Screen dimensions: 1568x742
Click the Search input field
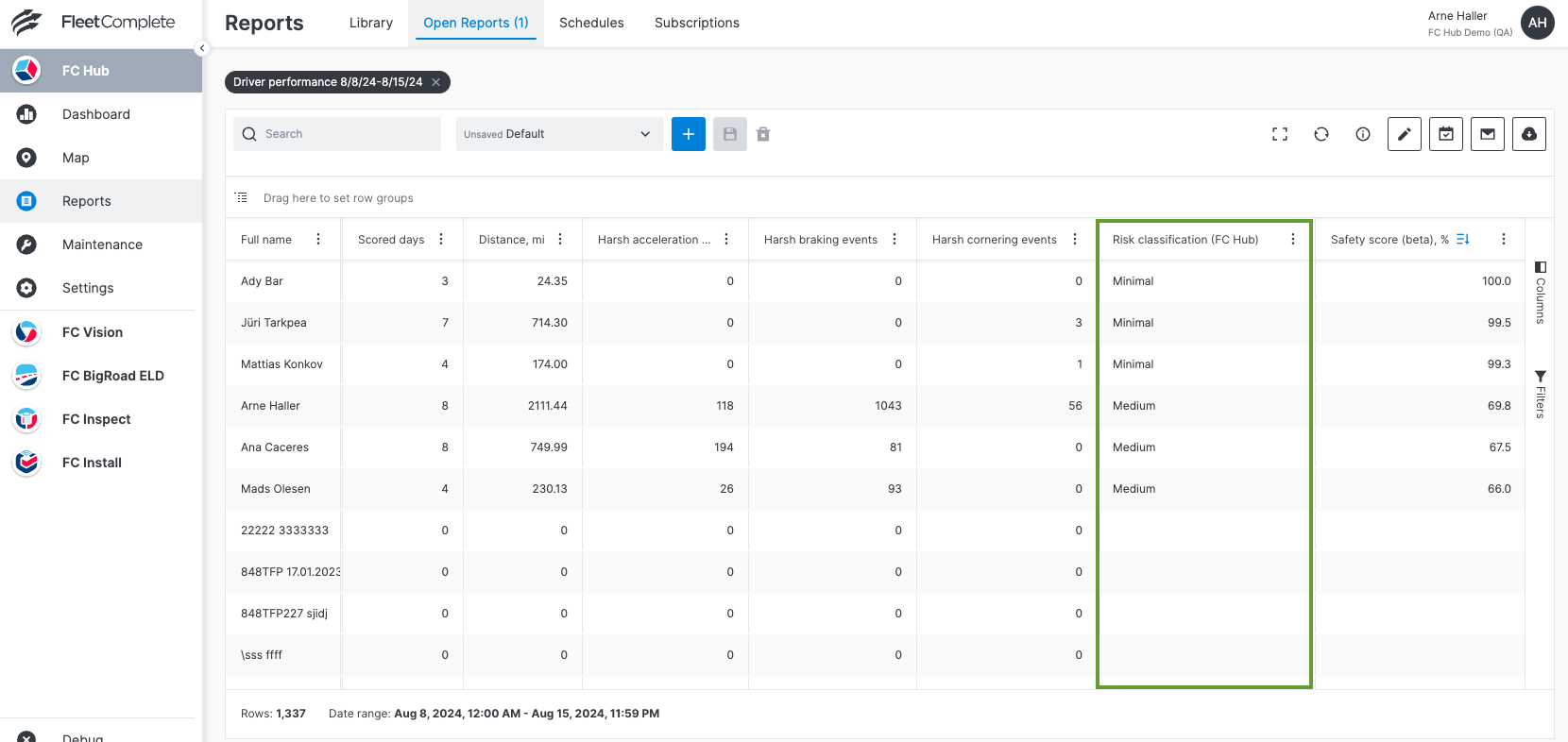pyautogui.click(x=337, y=134)
